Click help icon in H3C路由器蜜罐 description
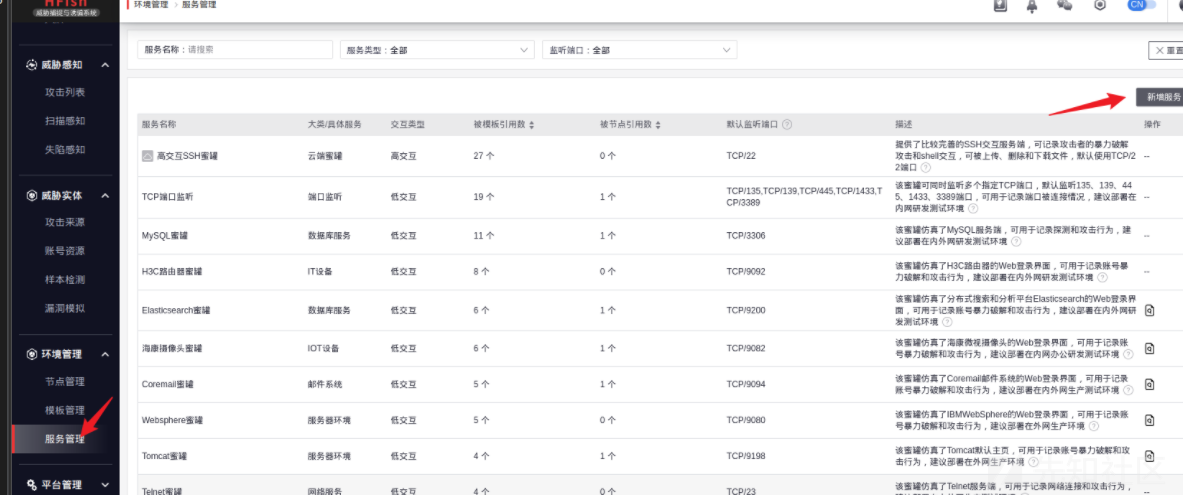 pos(1103,278)
